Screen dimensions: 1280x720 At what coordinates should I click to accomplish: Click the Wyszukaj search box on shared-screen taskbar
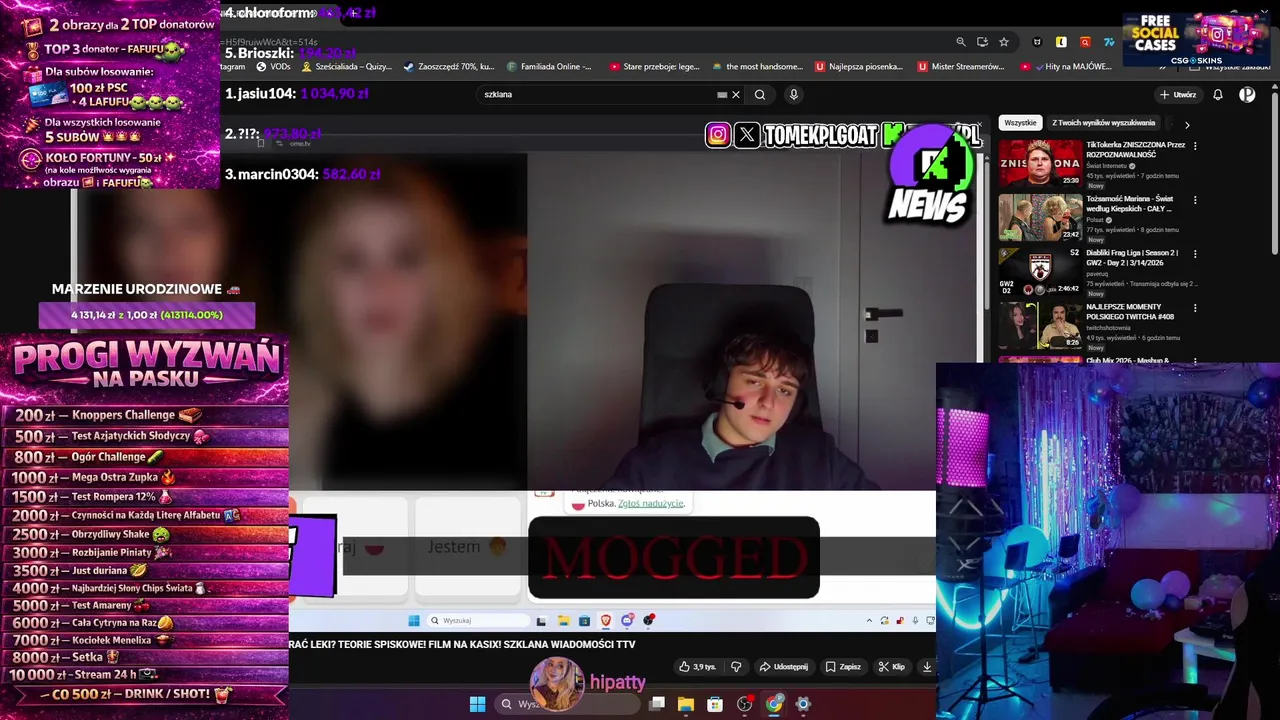477,621
